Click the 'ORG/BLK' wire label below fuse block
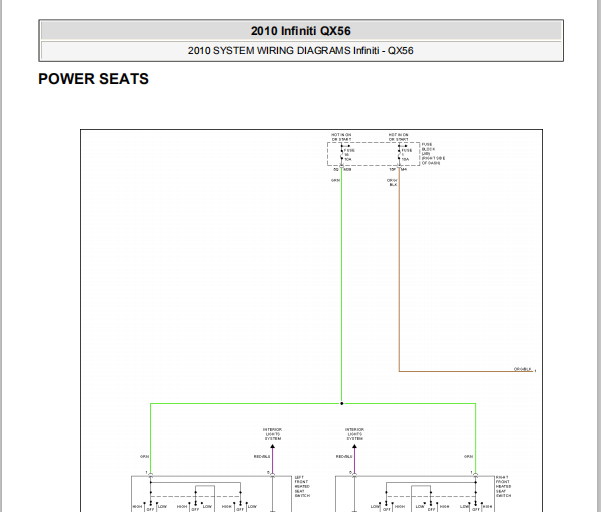 (x=392, y=182)
